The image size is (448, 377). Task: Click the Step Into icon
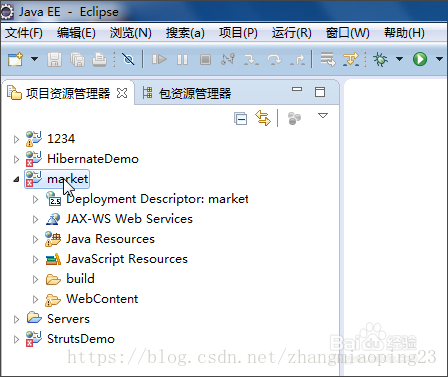coord(251,60)
